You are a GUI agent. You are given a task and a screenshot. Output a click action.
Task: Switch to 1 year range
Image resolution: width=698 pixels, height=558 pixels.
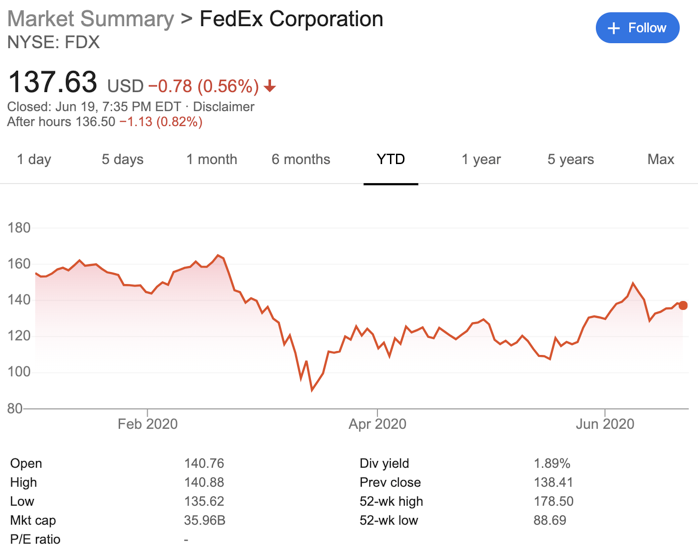click(x=481, y=159)
